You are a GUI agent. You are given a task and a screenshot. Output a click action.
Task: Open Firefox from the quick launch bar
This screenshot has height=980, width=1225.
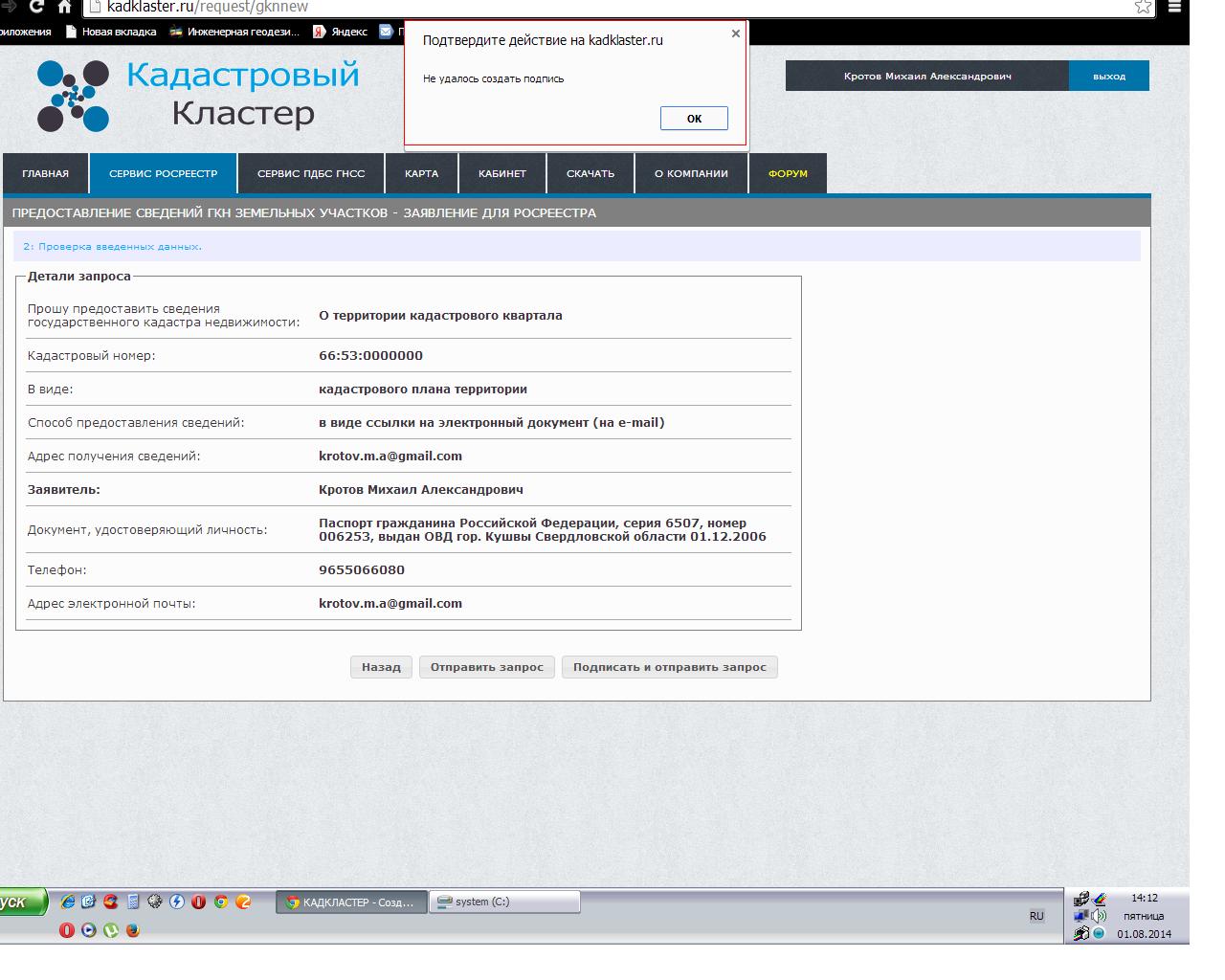(133, 930)
